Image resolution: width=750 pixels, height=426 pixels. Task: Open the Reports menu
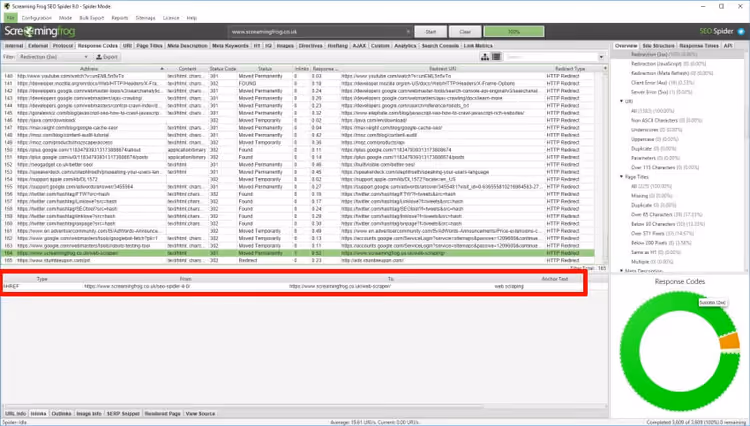click(120, 18)
